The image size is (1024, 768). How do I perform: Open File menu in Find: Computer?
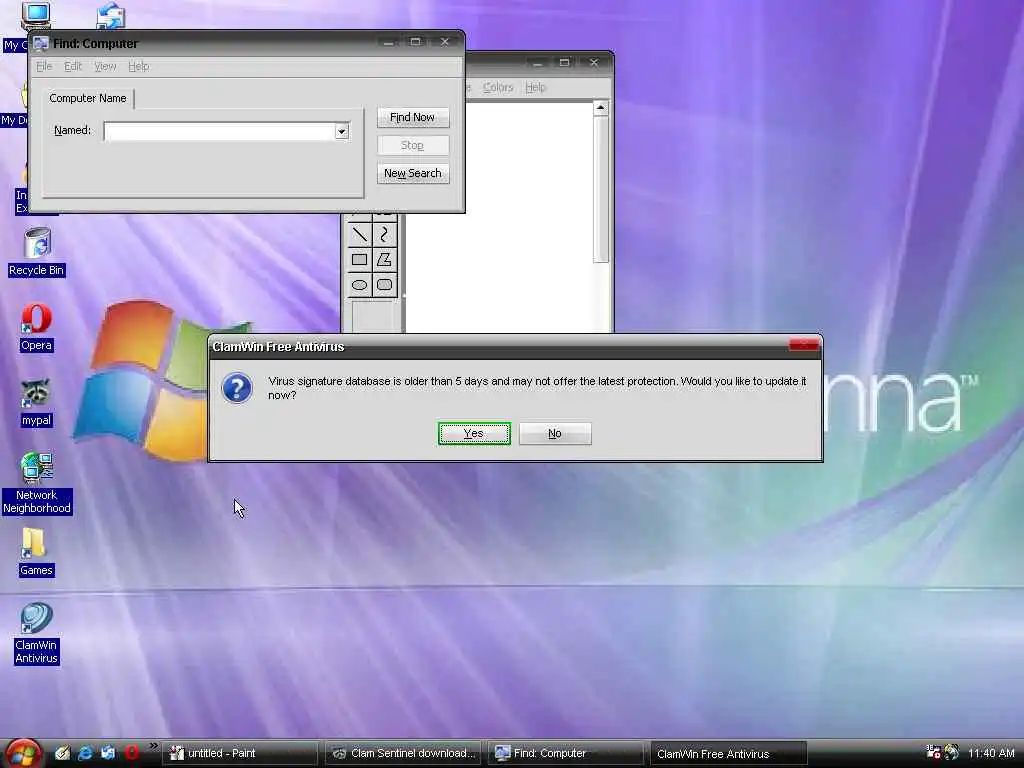[x=44, y=66]
